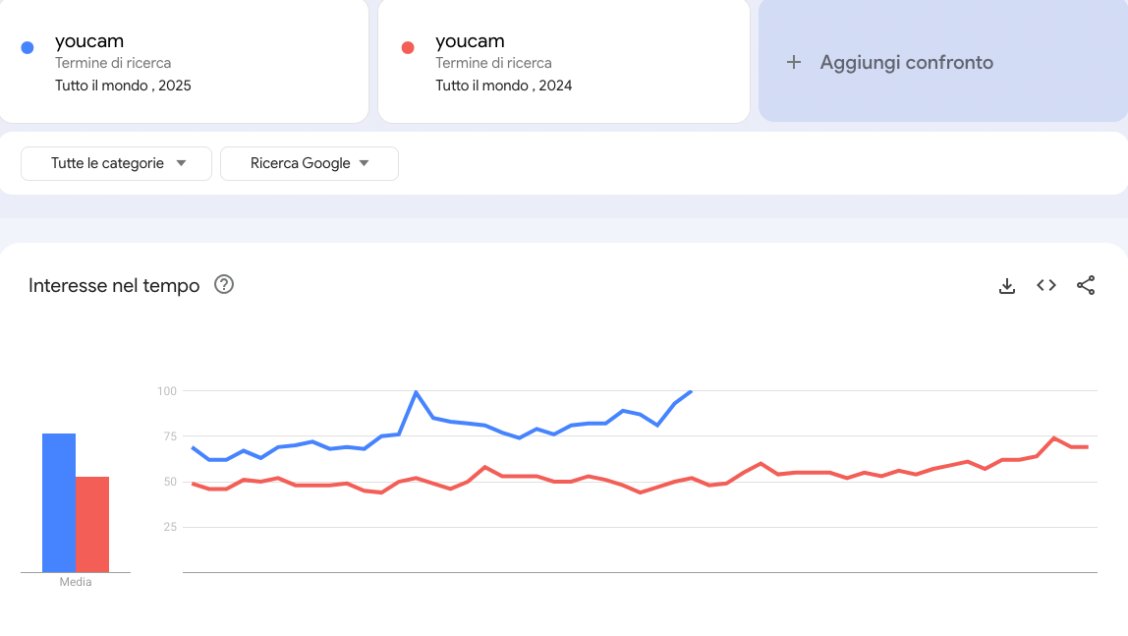Click the plus icon for Aggiungi confronto
Viewport: 1128px width, 636px height.
click(x=793, y=63)
